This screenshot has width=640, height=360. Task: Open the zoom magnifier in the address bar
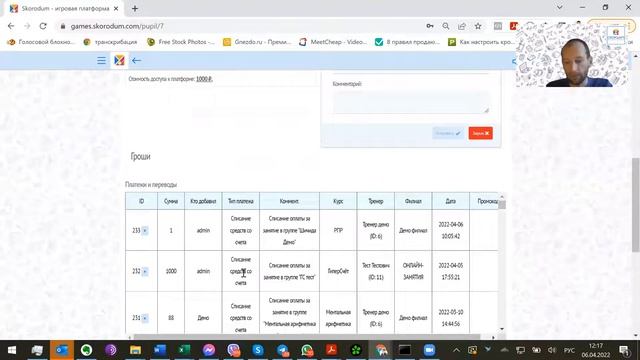click(x=446, y=26)
